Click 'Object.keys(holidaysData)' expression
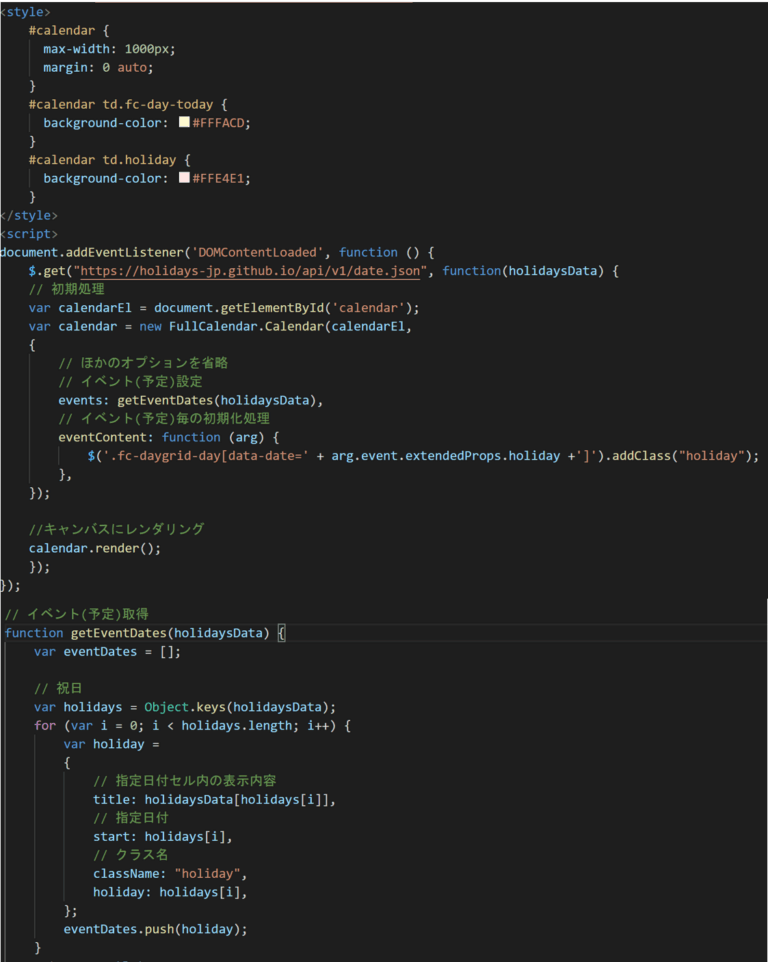768x962 pixels. pos(238,707)
